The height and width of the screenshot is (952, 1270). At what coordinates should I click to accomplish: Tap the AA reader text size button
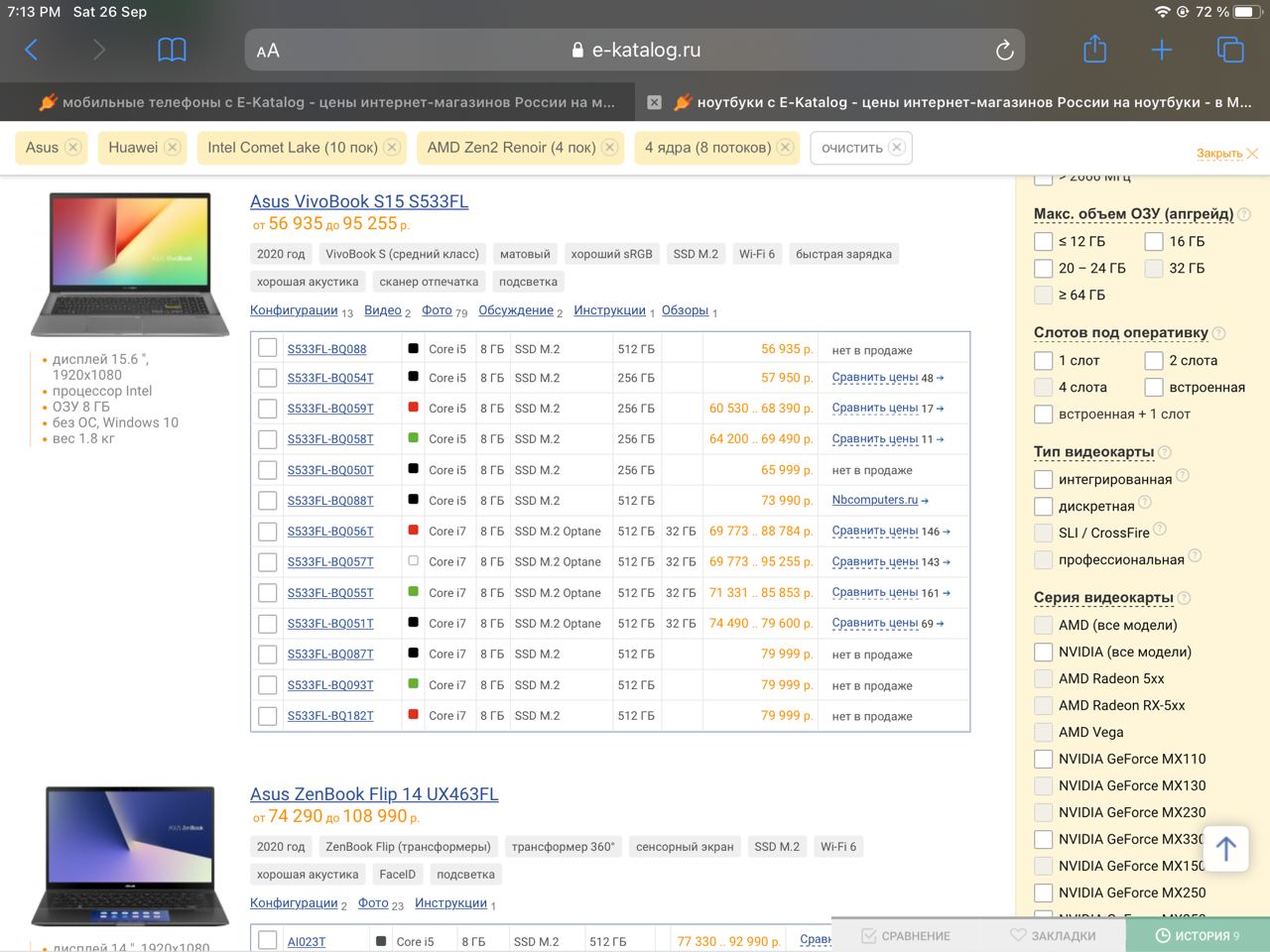pos(268,51)
